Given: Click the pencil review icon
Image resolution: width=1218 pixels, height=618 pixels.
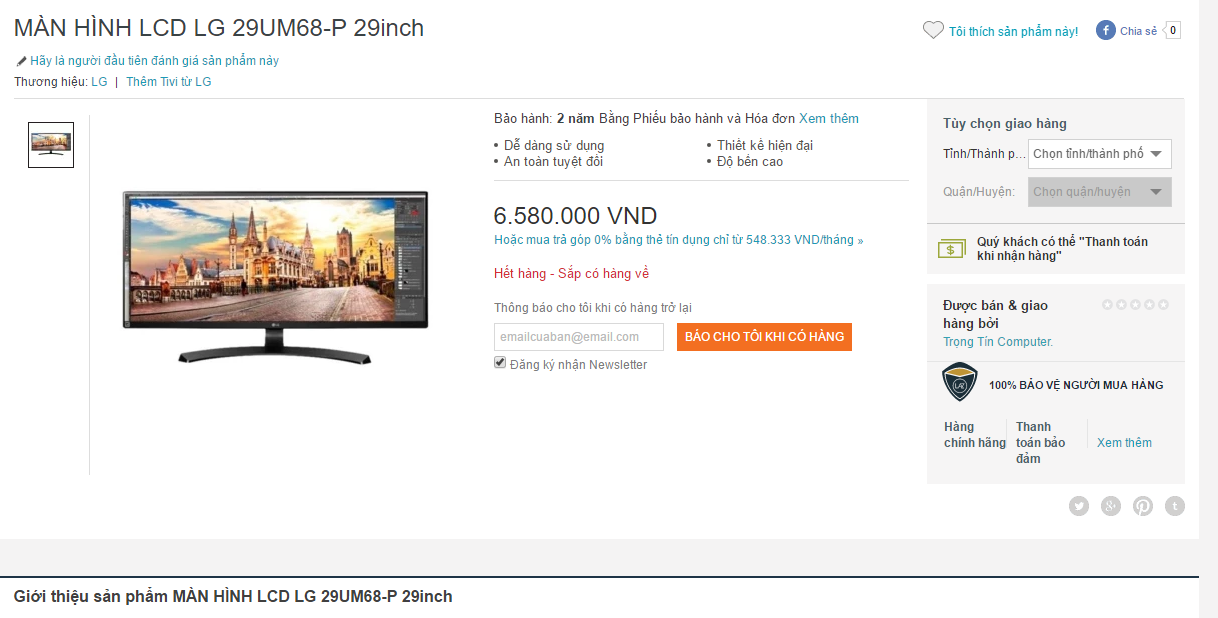Looking at the screenshot, I should pyautogui.click(x=21, y=61).
